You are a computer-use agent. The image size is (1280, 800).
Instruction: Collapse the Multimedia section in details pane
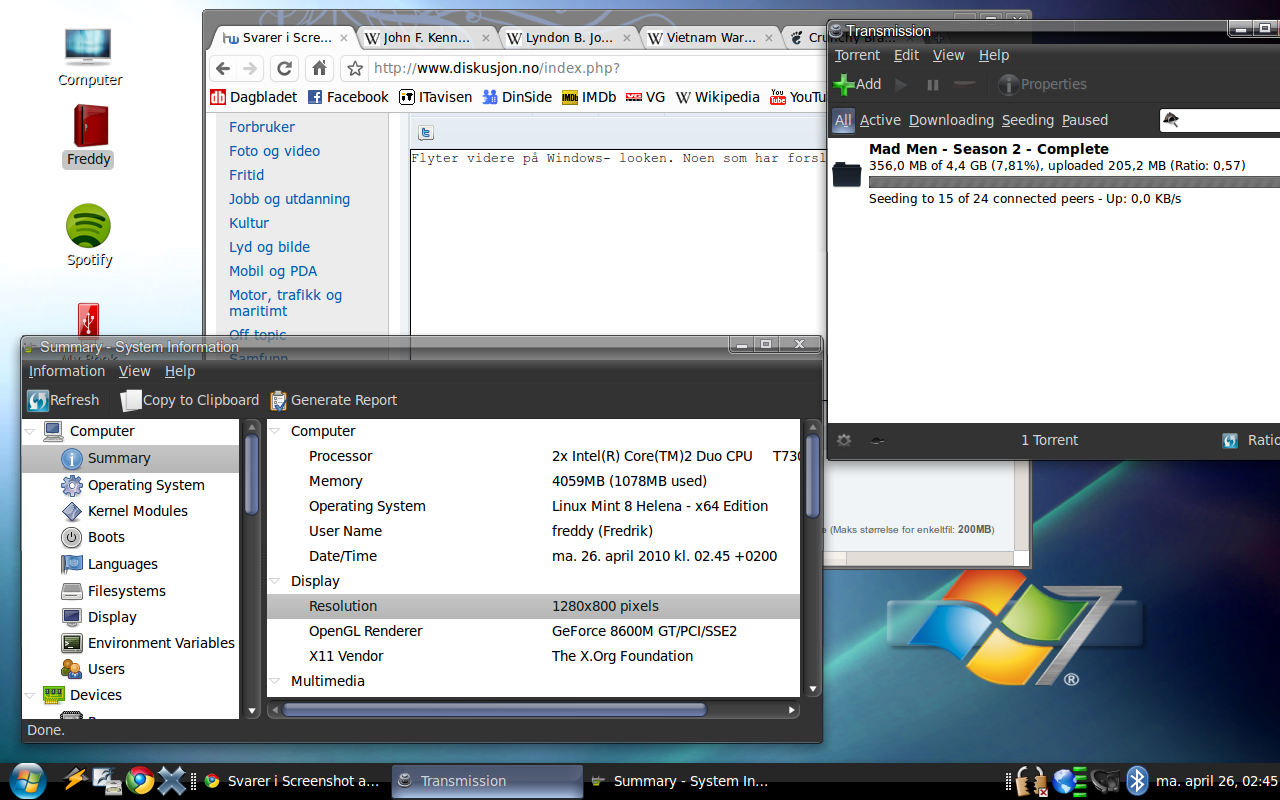[275, 681]
